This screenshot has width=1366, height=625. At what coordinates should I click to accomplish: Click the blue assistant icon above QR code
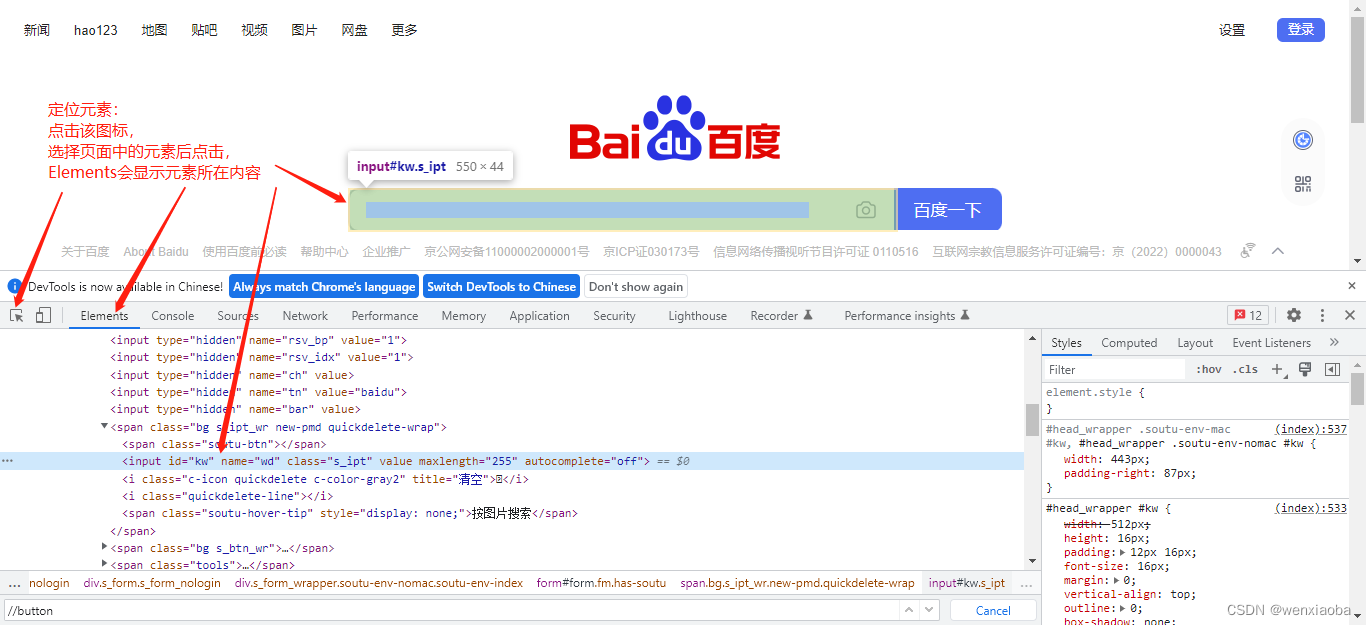pos(1302,140)
